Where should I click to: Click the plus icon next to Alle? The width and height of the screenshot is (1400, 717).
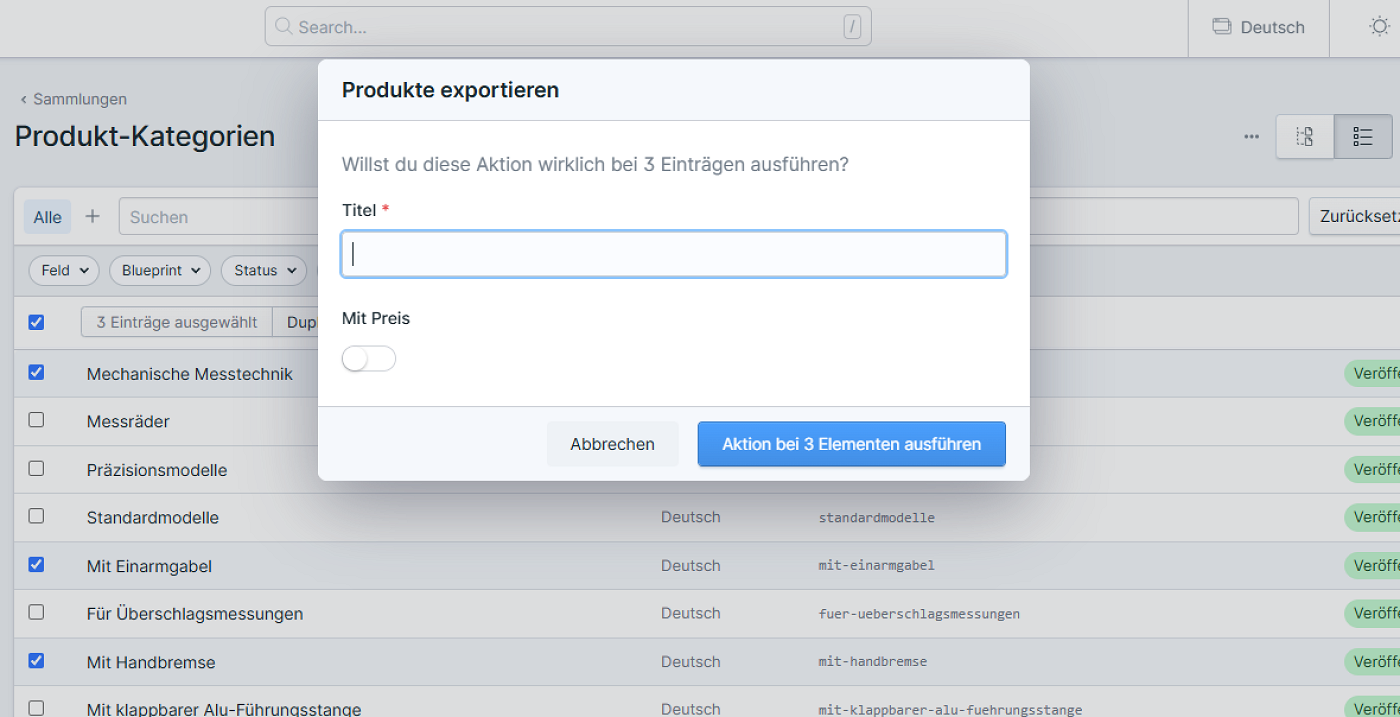(93, 216)
